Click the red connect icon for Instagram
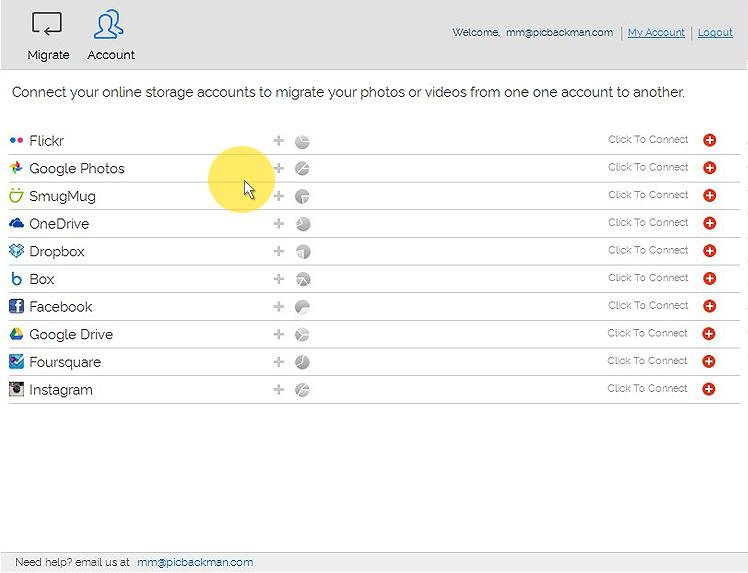This screenshot has width=748, height=573. 709,389
